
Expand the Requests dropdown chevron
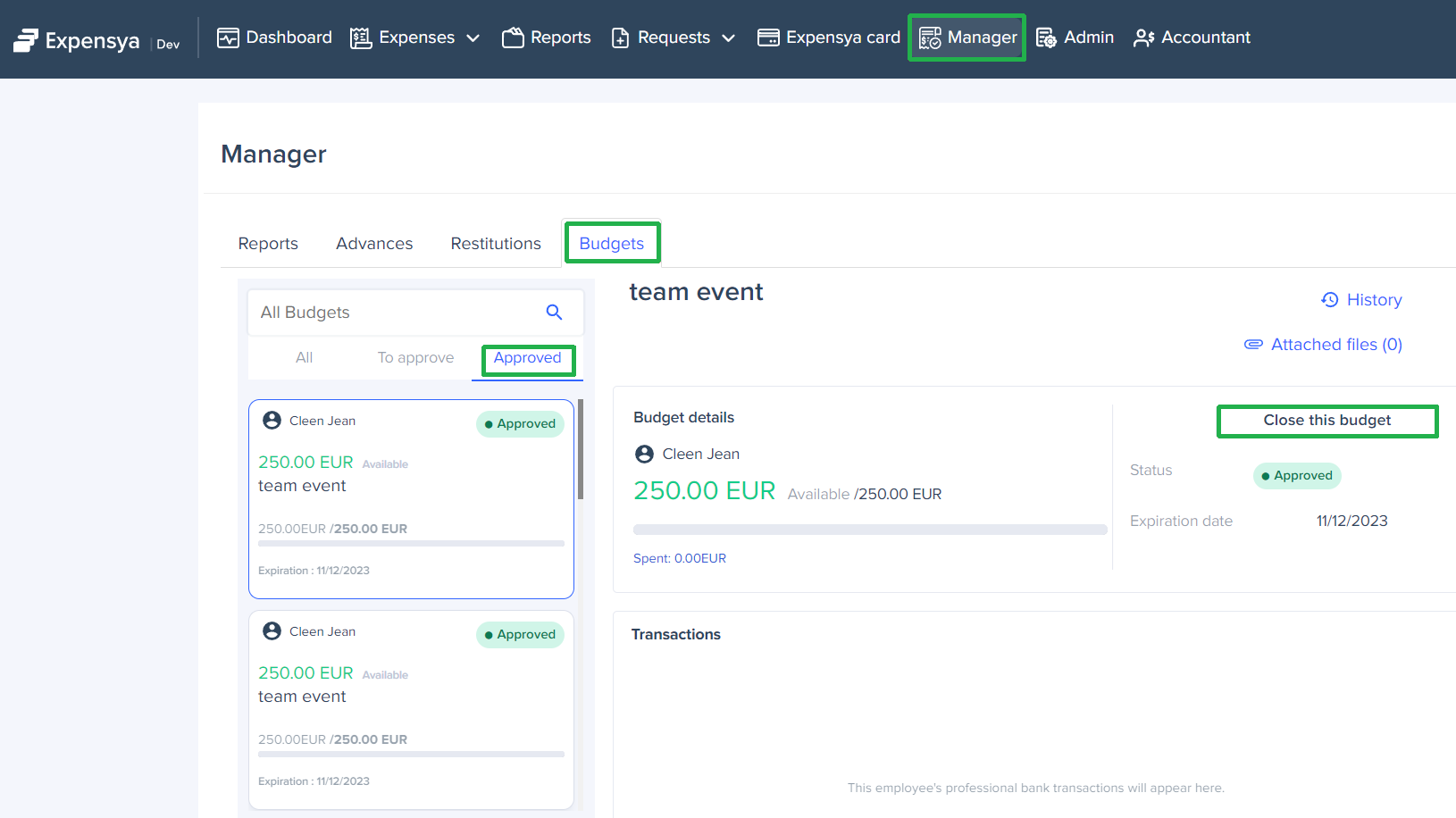pyautogui.click(x=728, y=38)
